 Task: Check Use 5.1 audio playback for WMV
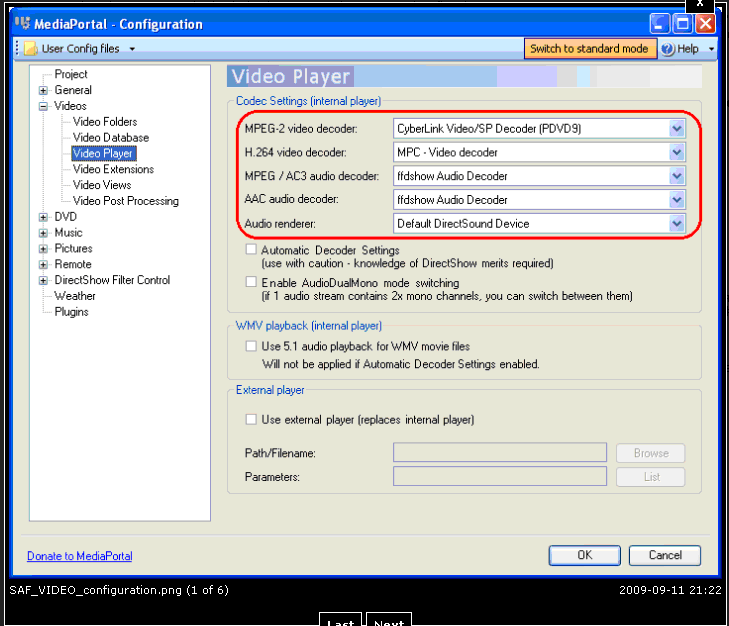coord(251,346)
